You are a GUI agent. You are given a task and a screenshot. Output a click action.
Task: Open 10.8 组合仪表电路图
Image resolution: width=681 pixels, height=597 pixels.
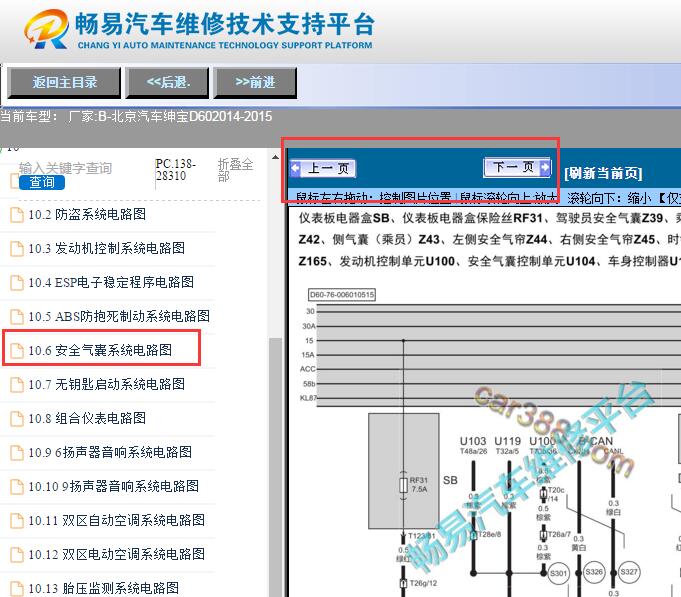(87, 418)
